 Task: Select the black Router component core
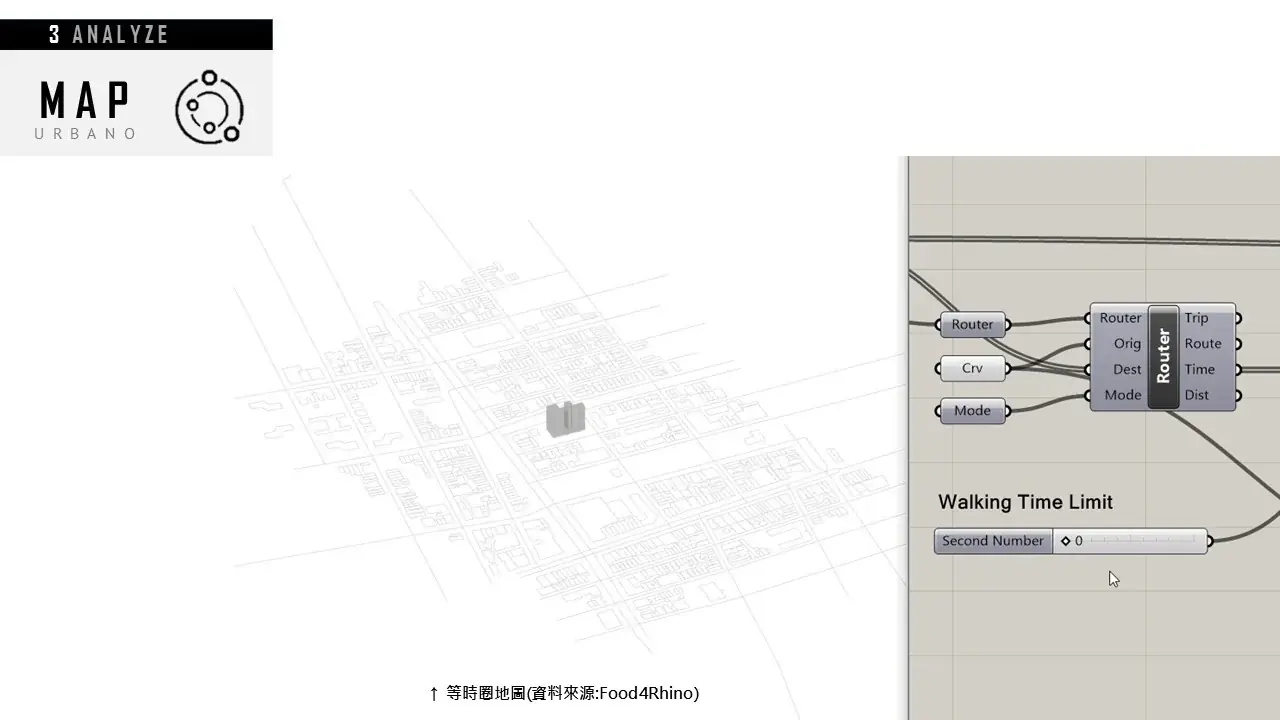coord(1163,357)
